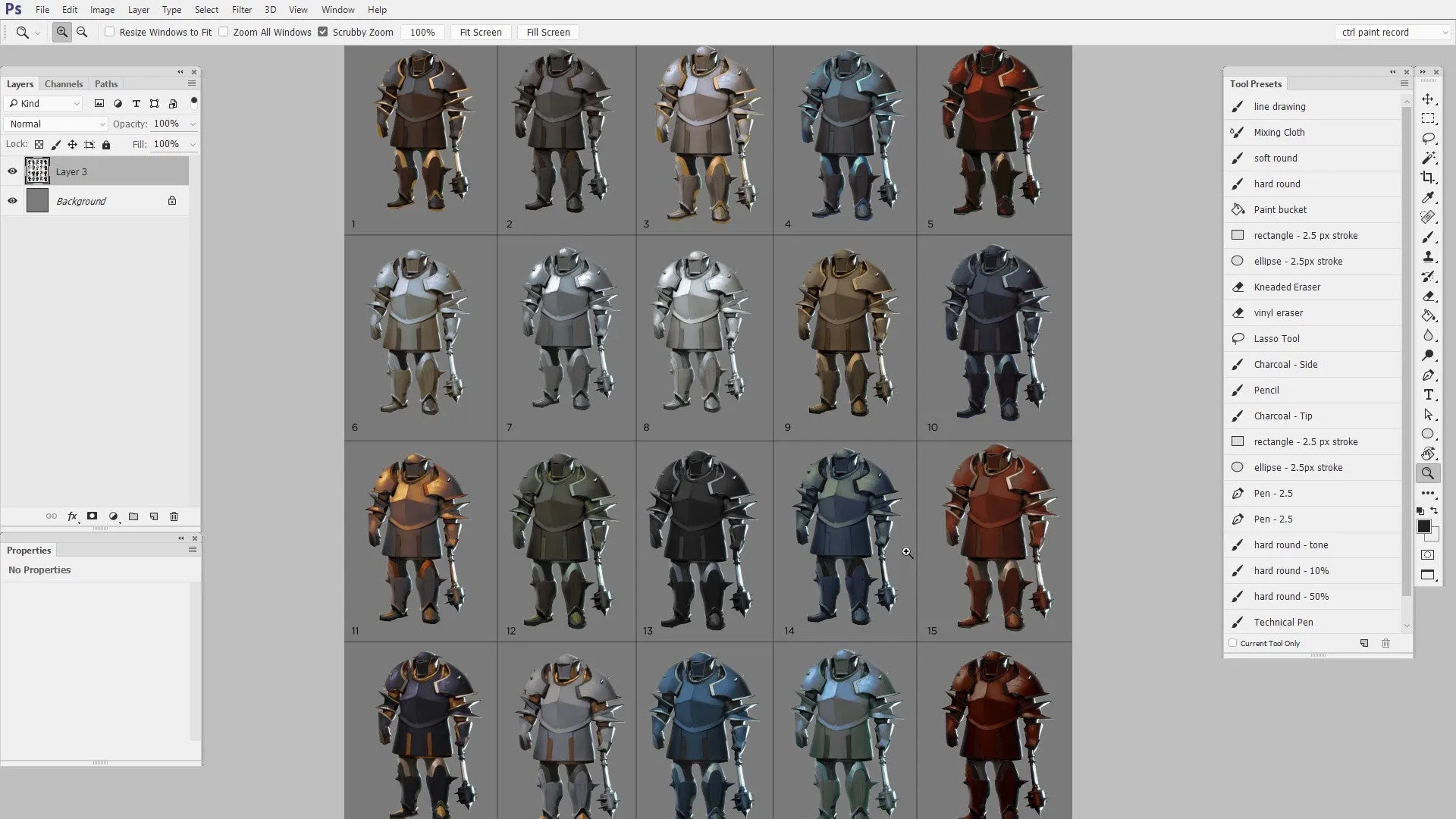This screenshot has height=819, width=1456.
Task: Uncheck Scrubby Zoom checkbox
Action: (x=323, y=32)
